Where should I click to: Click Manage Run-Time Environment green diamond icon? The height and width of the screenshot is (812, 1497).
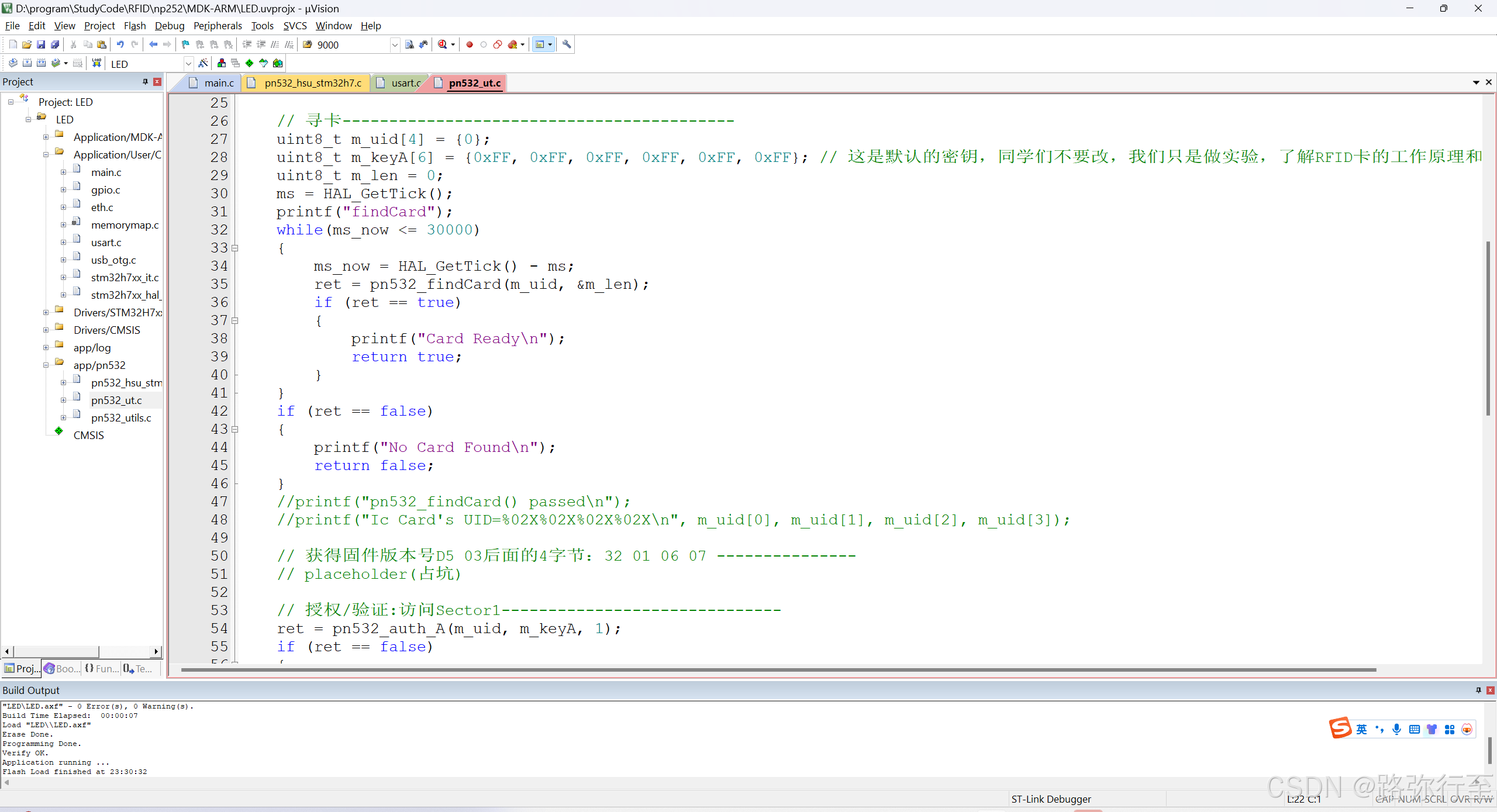pos(250,63)
